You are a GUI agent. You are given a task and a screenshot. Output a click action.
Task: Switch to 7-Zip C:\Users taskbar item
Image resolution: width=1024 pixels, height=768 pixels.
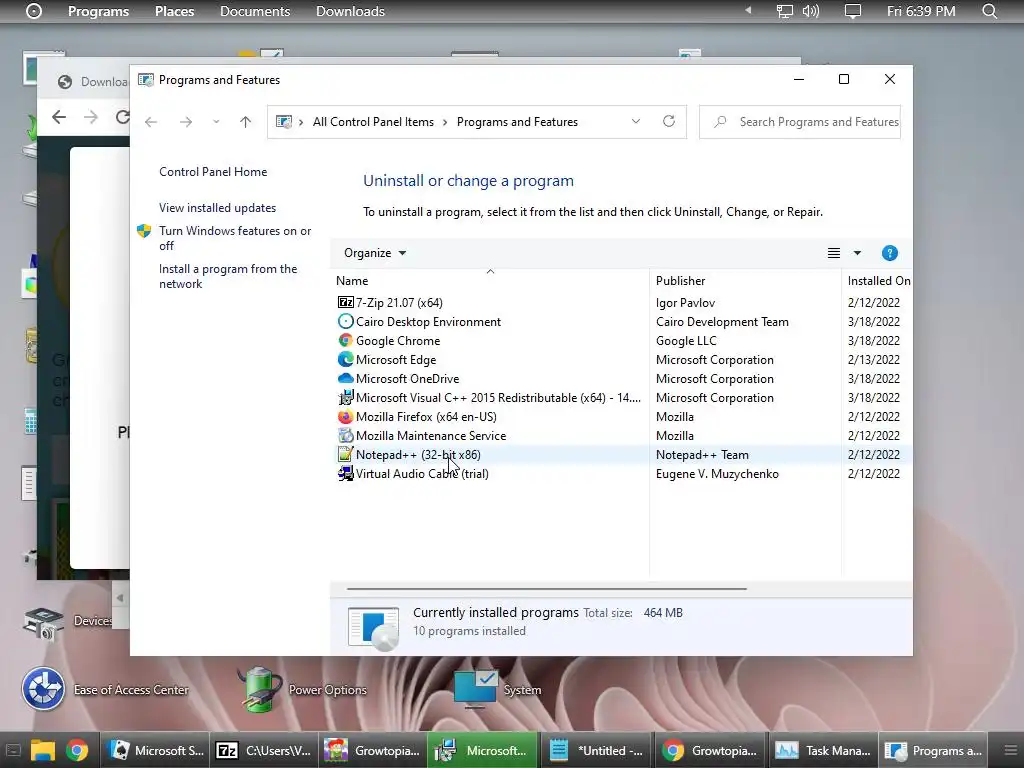263,750
